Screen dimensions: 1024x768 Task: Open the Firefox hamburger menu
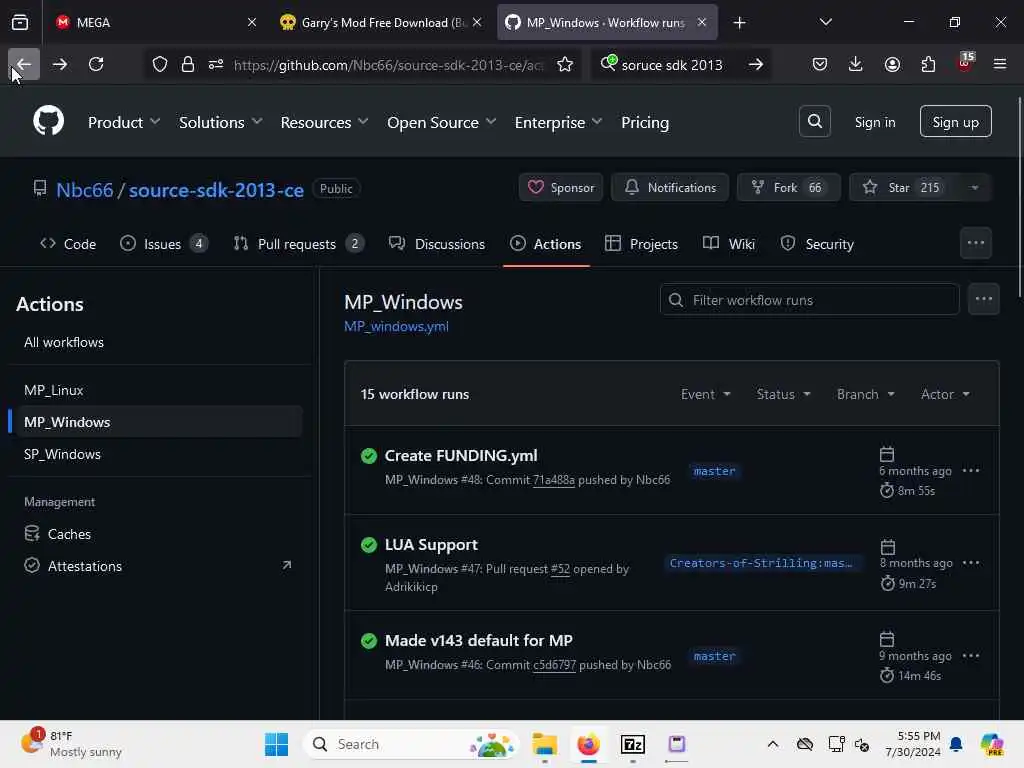[x=1000, y=64]
